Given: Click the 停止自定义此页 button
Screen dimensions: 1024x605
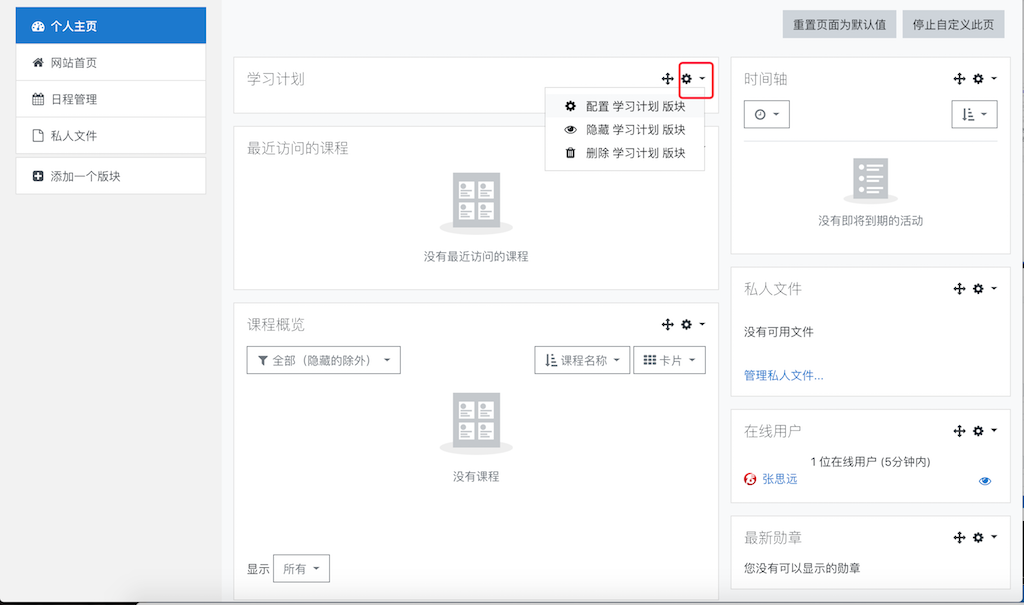Looking at the screenshot, I should click(953, 25).
